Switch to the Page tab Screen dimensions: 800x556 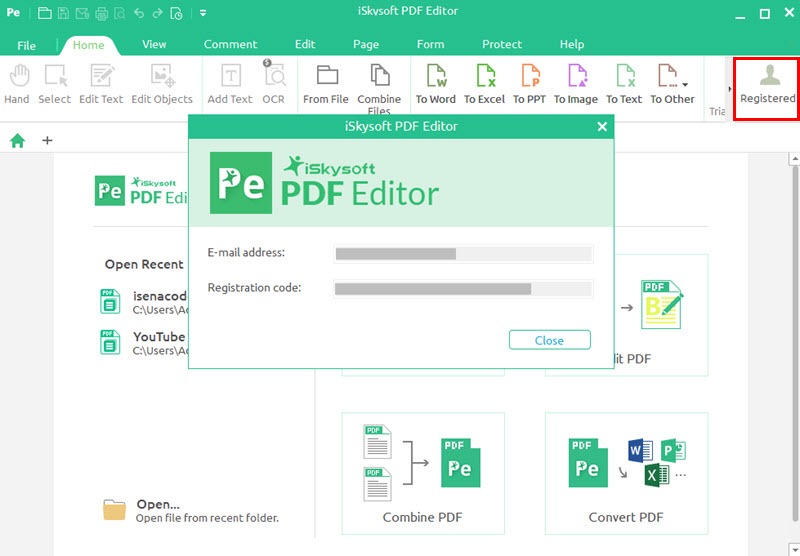[x=366, y=44]
